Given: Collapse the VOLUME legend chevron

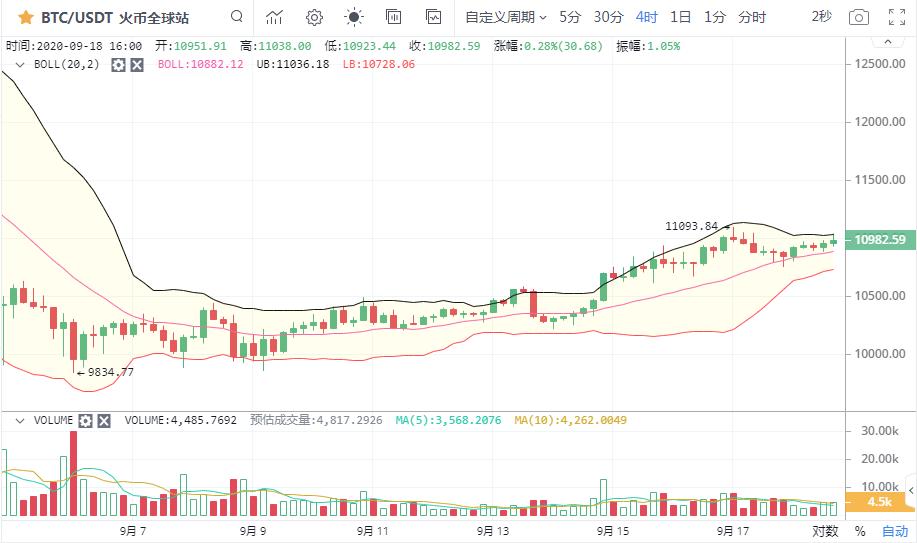Looking at the screenshot, I should (x=20, y=421).
